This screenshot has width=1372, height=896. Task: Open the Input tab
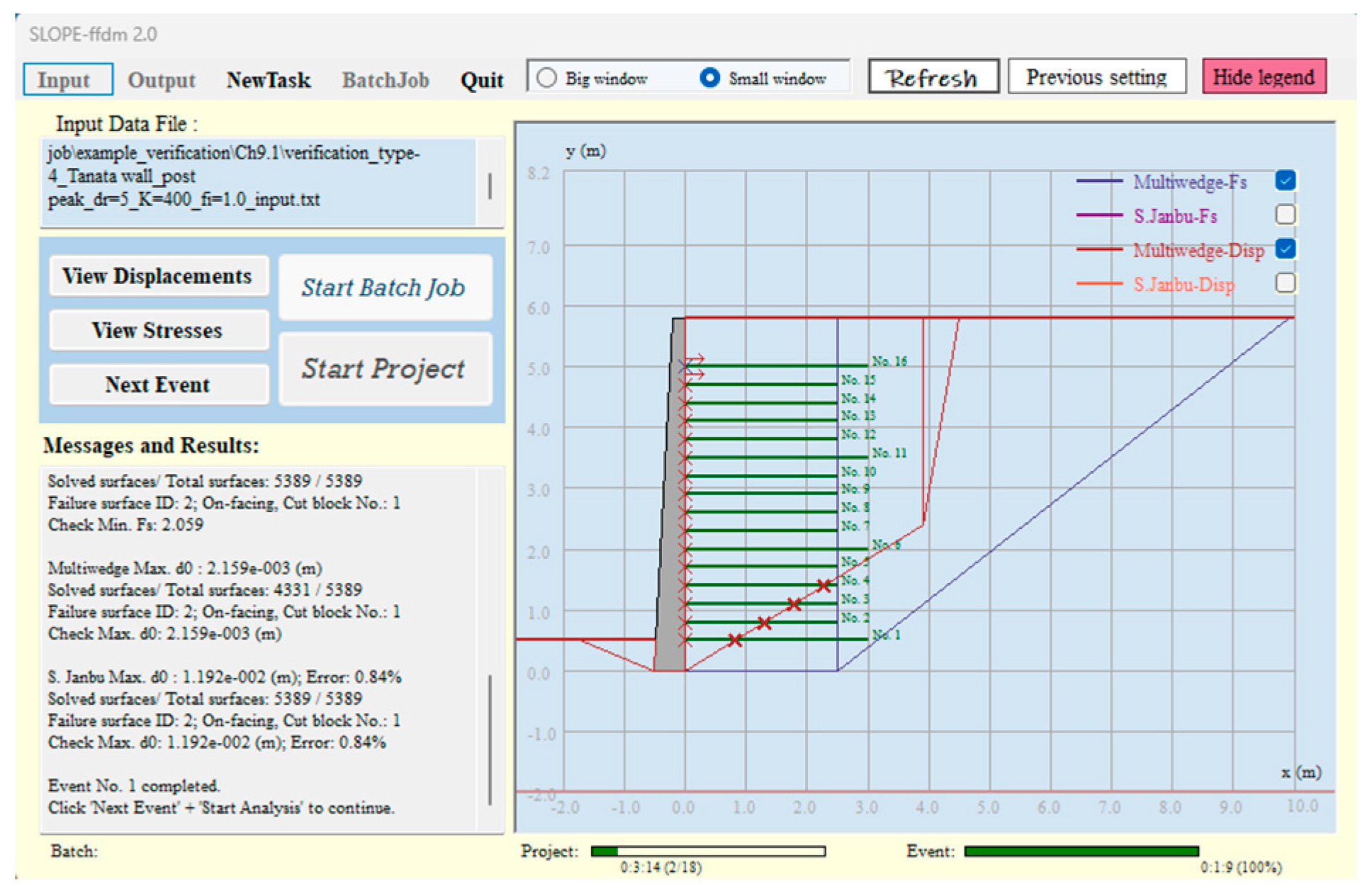pos(67,79)
